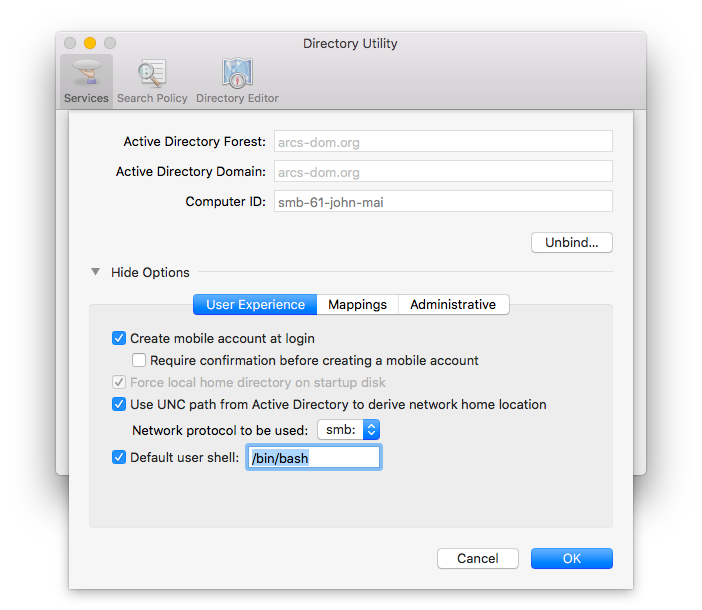Click the Directory Utility window title
This screenshot has height=610, width=702.
coord(350,43)
